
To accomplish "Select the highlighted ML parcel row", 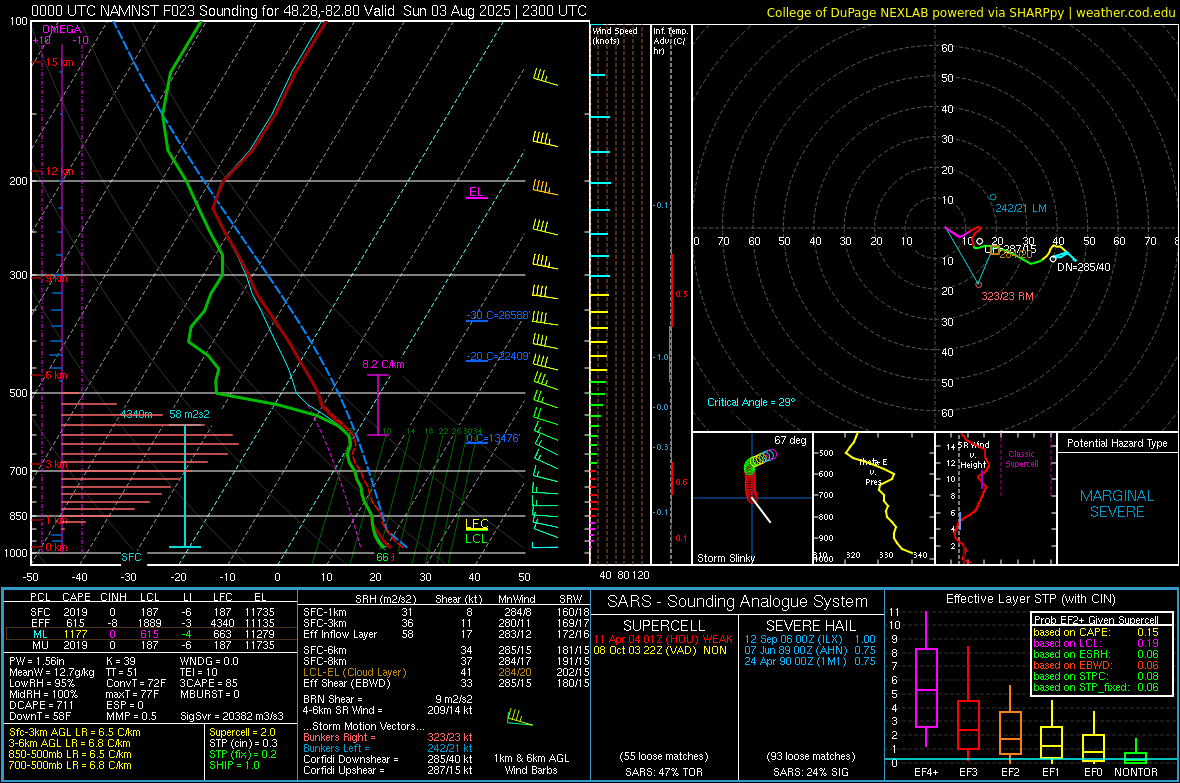I will pyautogui.click(x=151, y=635).
